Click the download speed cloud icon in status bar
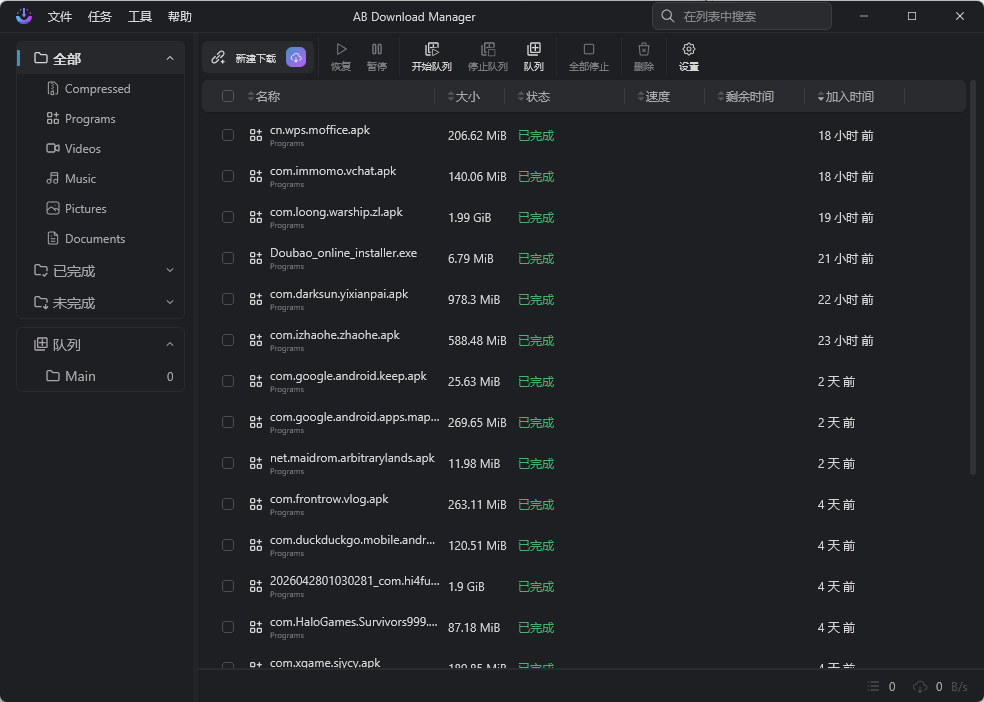Screen dimensions: 984x702 (x=920, y=687)
